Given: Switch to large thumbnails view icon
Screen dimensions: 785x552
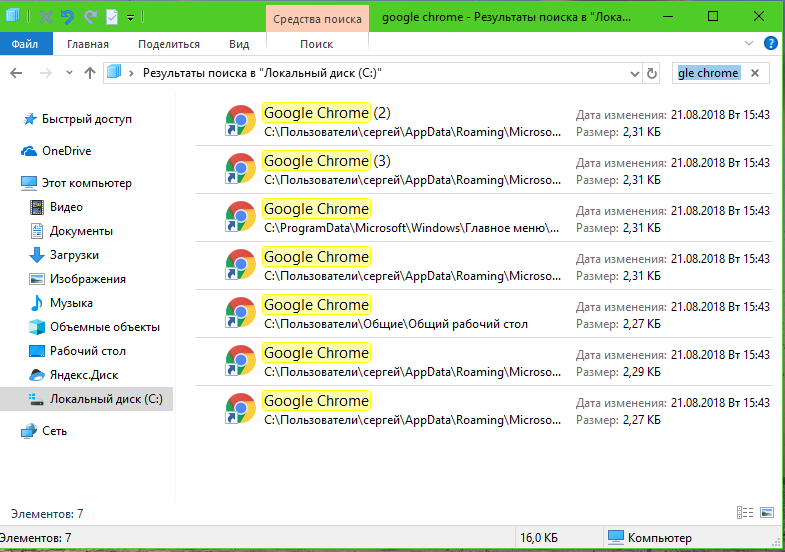Looking at the screenshot, I should [767, 512].
